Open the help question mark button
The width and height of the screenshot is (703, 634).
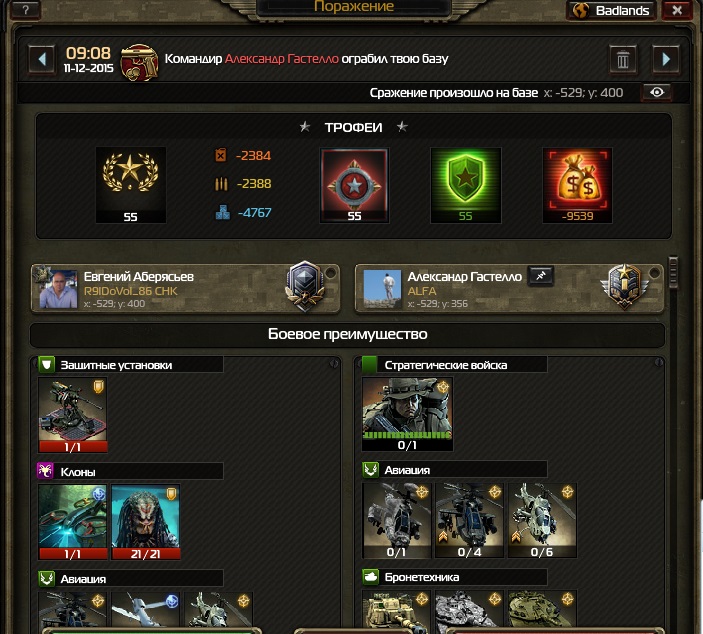26,9
